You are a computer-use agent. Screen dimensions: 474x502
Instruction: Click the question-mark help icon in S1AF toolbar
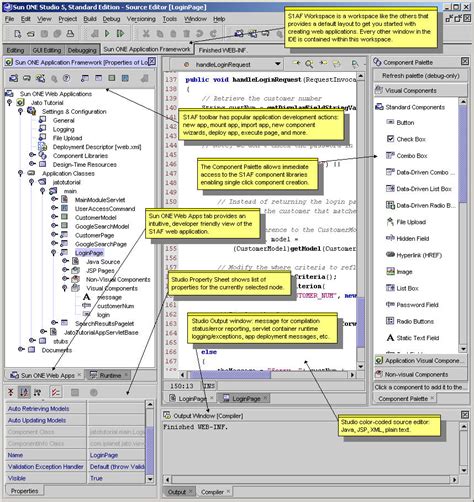pos(67,78)
